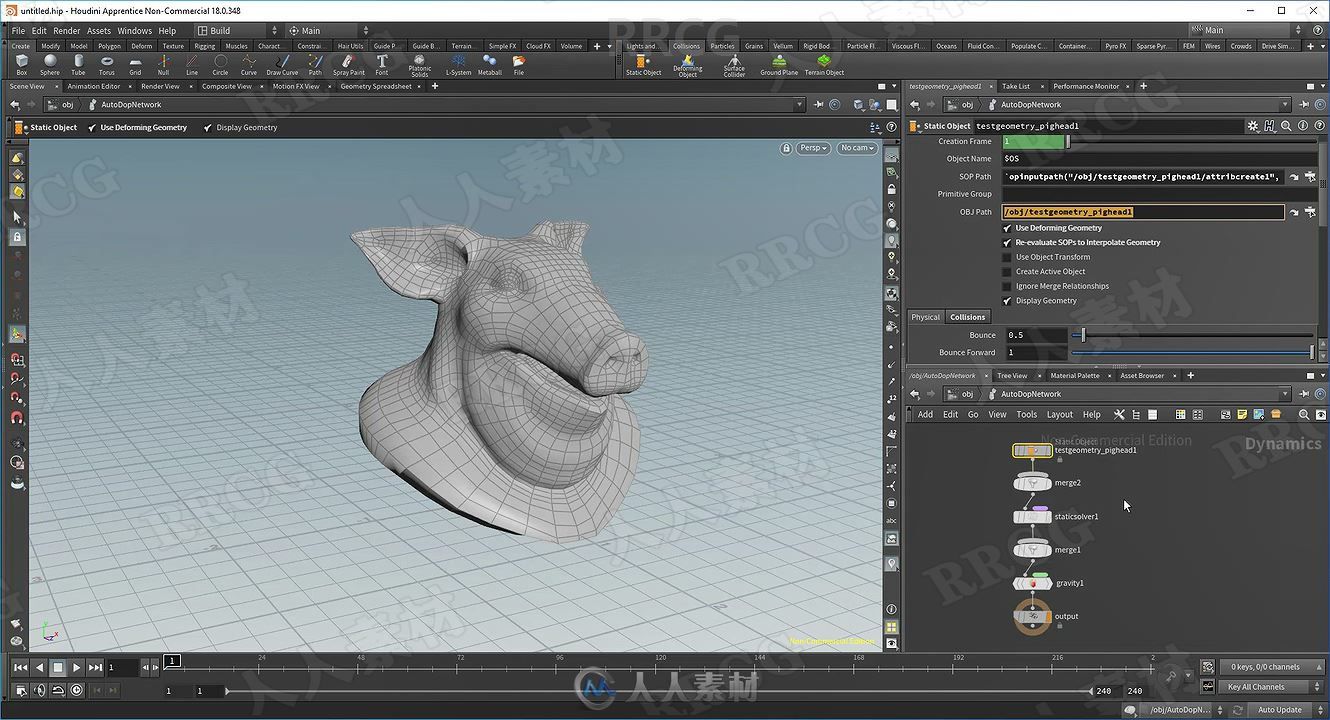This screenshot has height=720, width=1330.
Task: Select the Draw Curve shelf tool
Action: (282, 65)
